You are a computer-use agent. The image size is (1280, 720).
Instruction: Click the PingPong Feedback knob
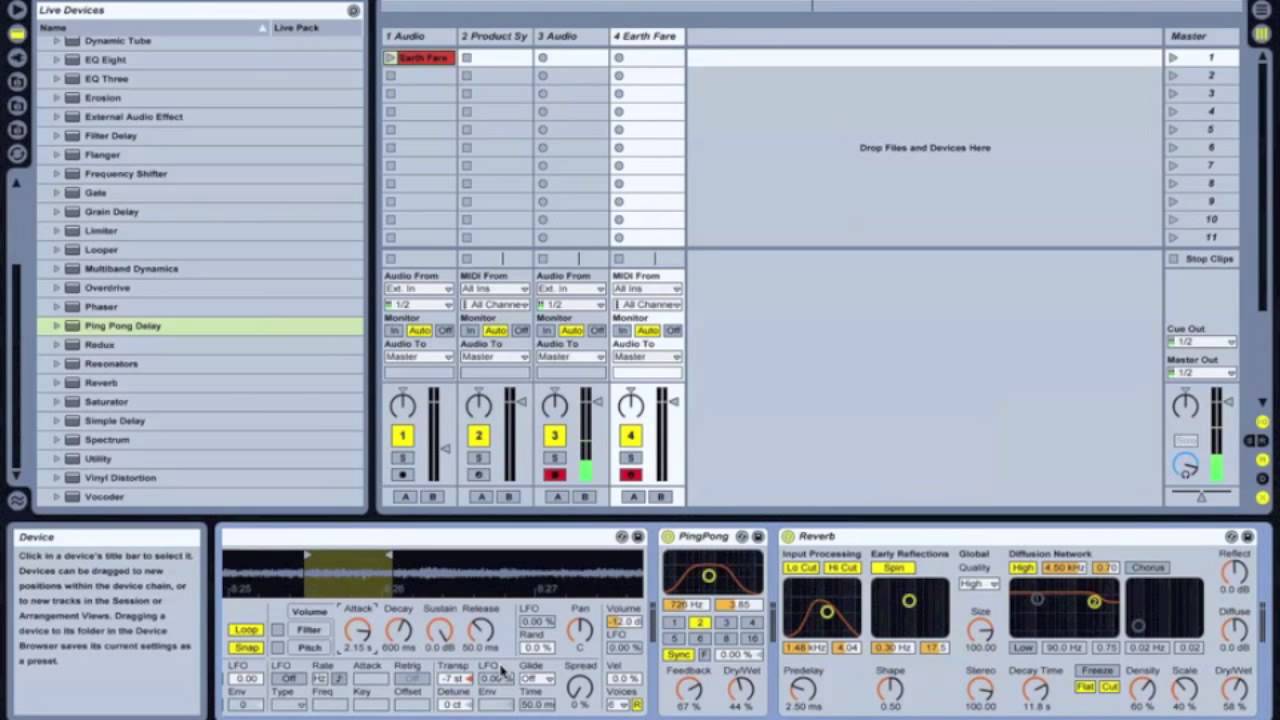(x=688, y=689)
